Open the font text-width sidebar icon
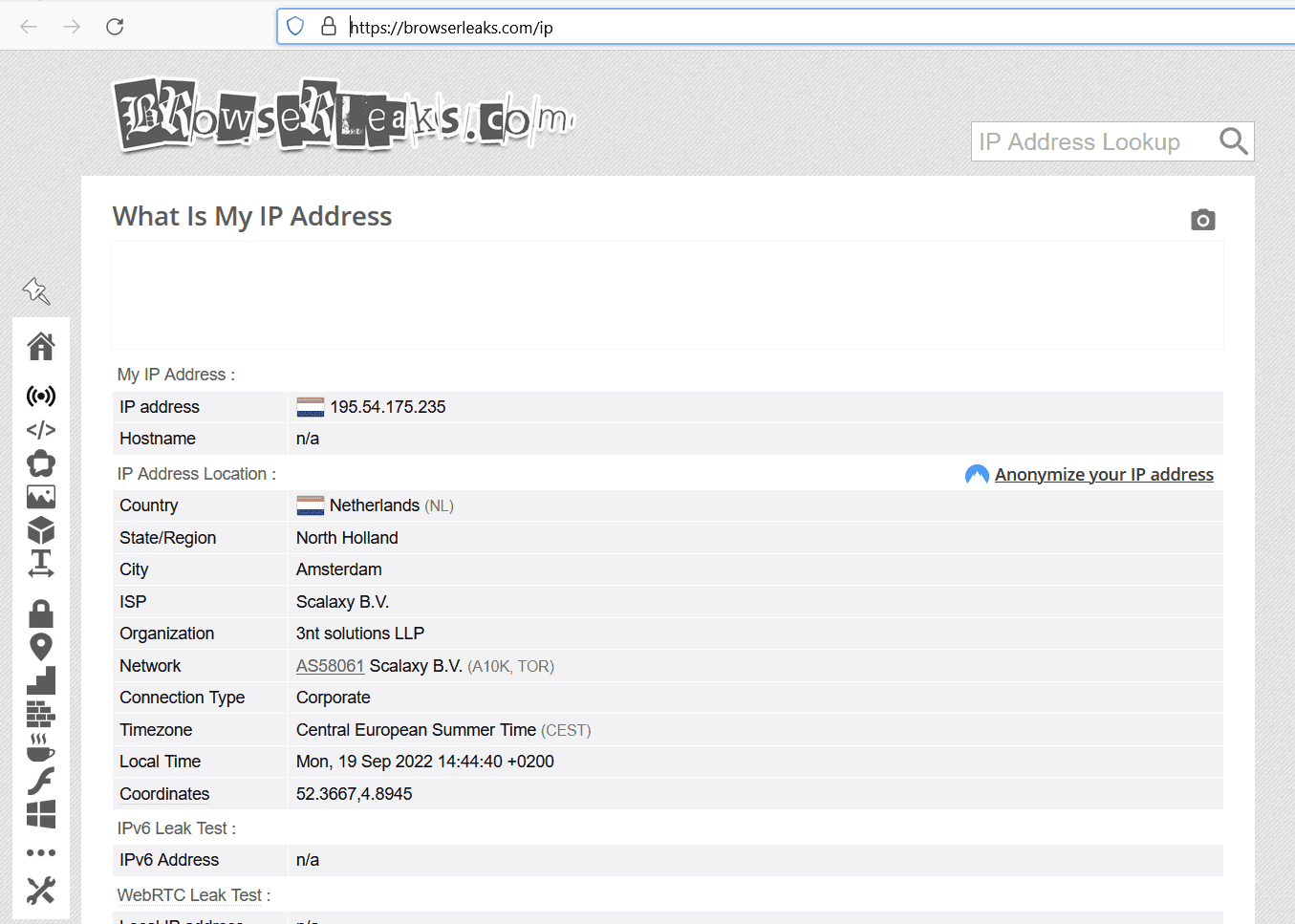Viewport: 1295px width, 924px height. (x=41, y=564)
